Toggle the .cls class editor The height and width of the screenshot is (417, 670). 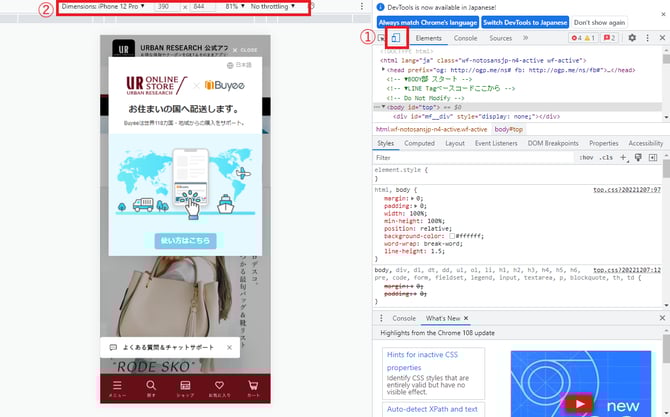605,158
